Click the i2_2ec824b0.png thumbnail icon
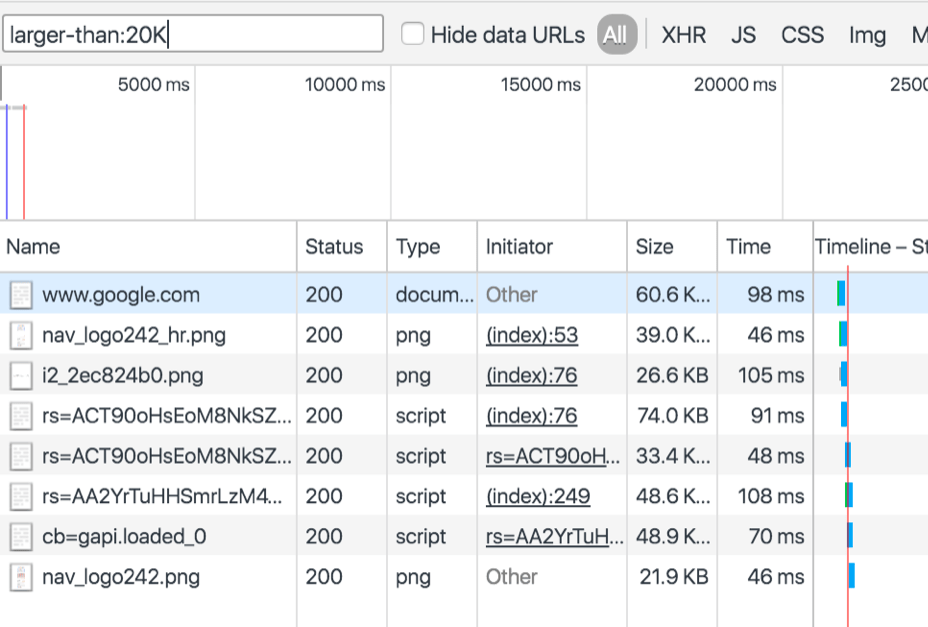 pos(21,376)
